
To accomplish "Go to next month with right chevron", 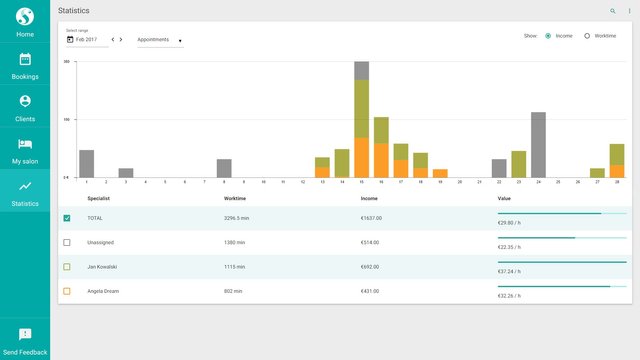I will 121,40.
